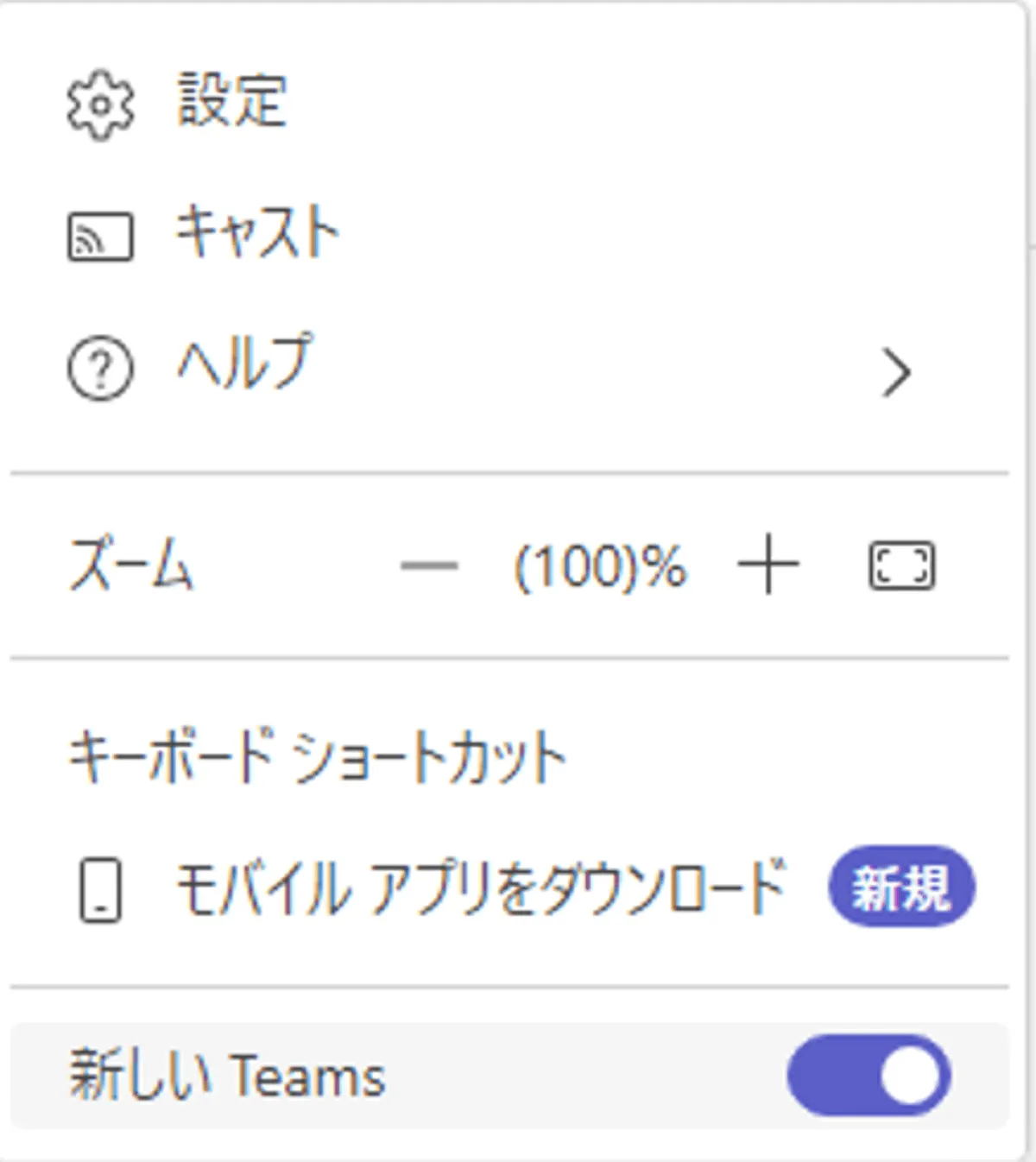Click the Cast screen icon
The image size is (1036, 1162).
pos(100,237)
